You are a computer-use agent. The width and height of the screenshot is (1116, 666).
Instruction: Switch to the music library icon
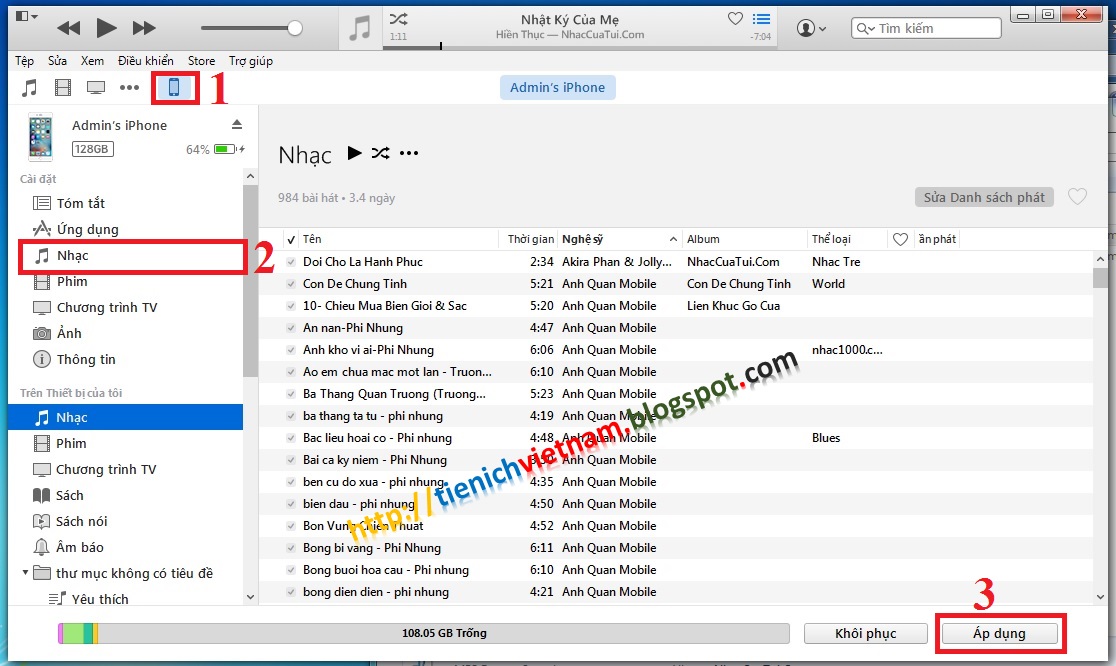pyautogui.click(x=29, y=88)
